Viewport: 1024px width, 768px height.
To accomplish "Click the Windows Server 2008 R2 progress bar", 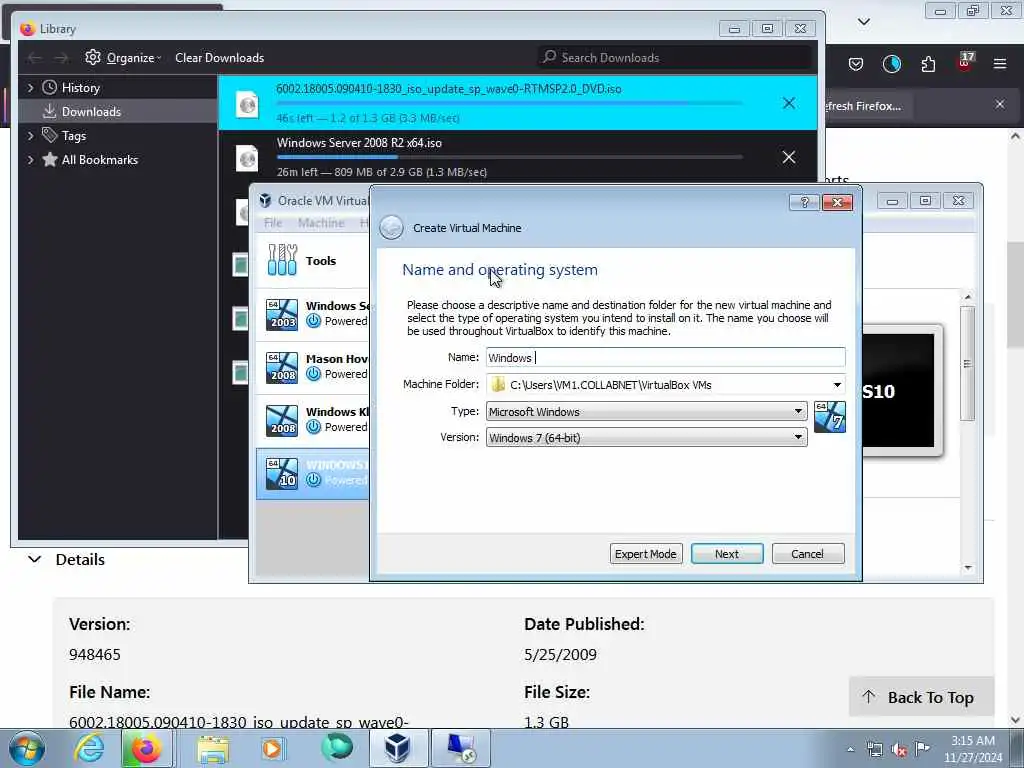I will 509,157.
